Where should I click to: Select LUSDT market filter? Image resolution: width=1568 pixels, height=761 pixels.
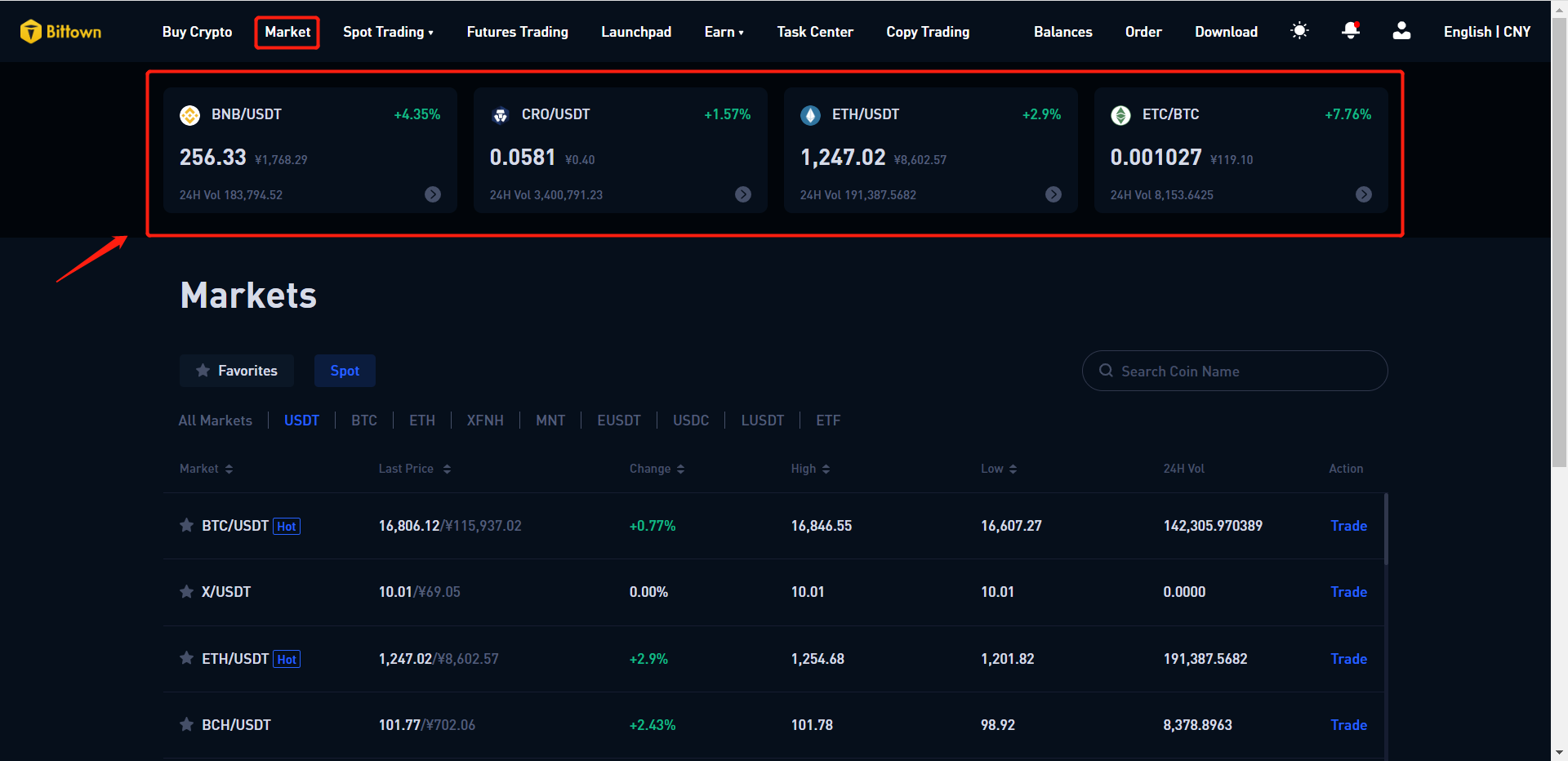(x=763, y=421)
